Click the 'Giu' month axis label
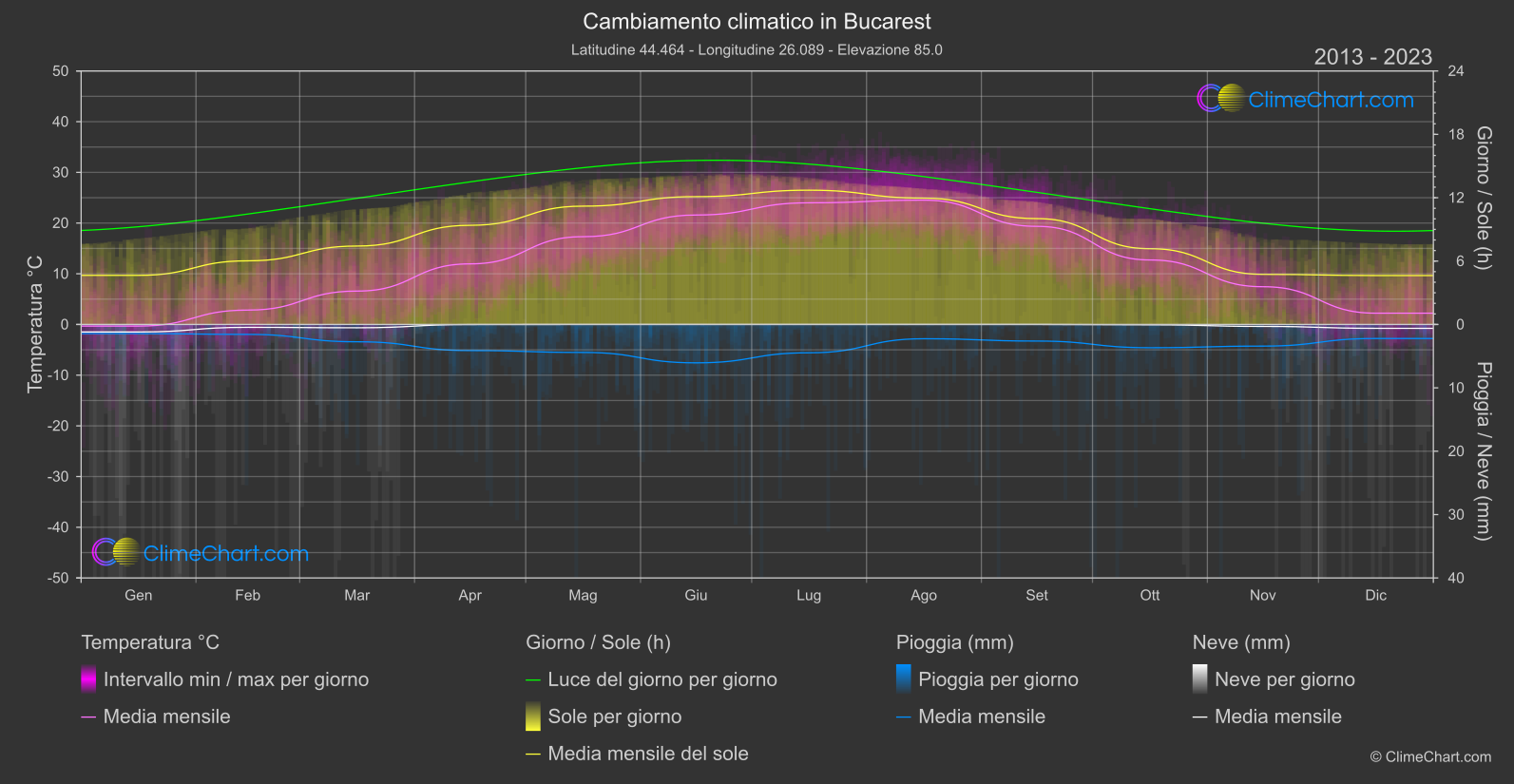This screenshot has width=1514, height=784. point(696,596)
